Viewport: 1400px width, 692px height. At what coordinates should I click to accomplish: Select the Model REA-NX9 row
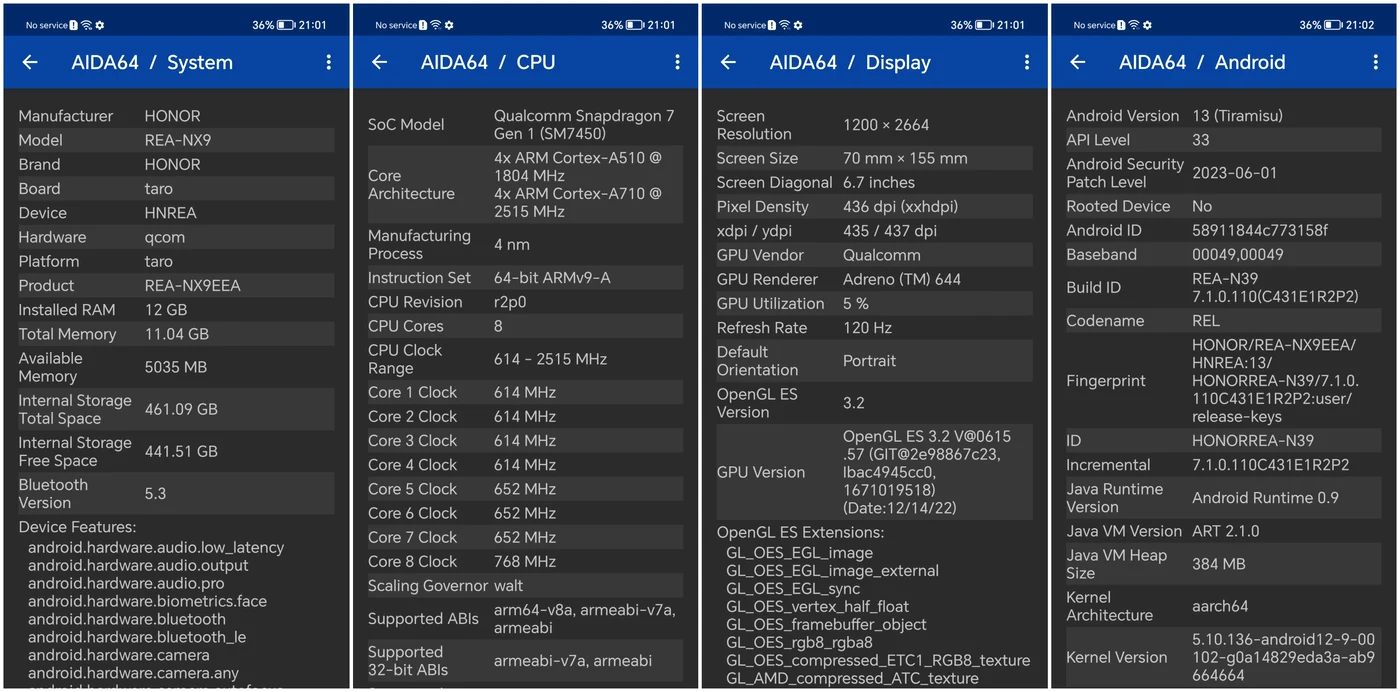(176, 140)
